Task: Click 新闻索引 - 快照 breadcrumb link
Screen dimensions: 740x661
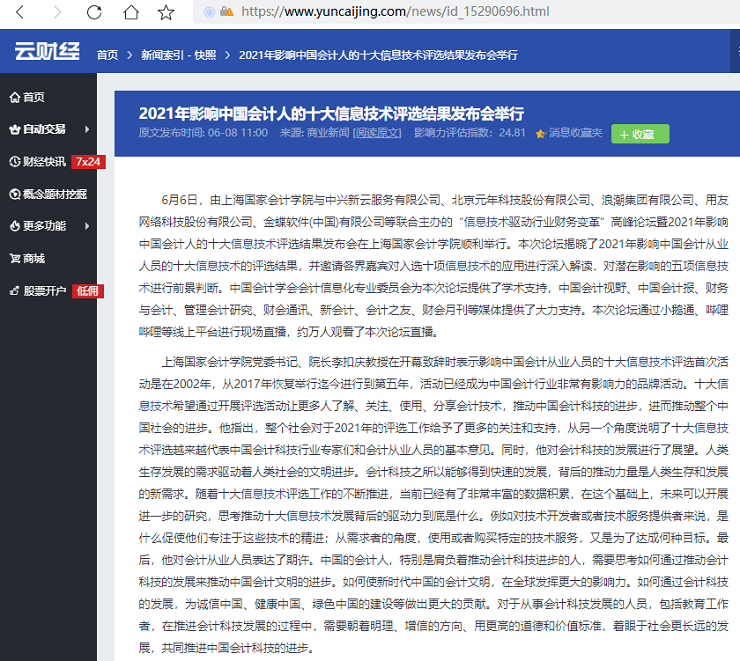Action: click(178, 54)
